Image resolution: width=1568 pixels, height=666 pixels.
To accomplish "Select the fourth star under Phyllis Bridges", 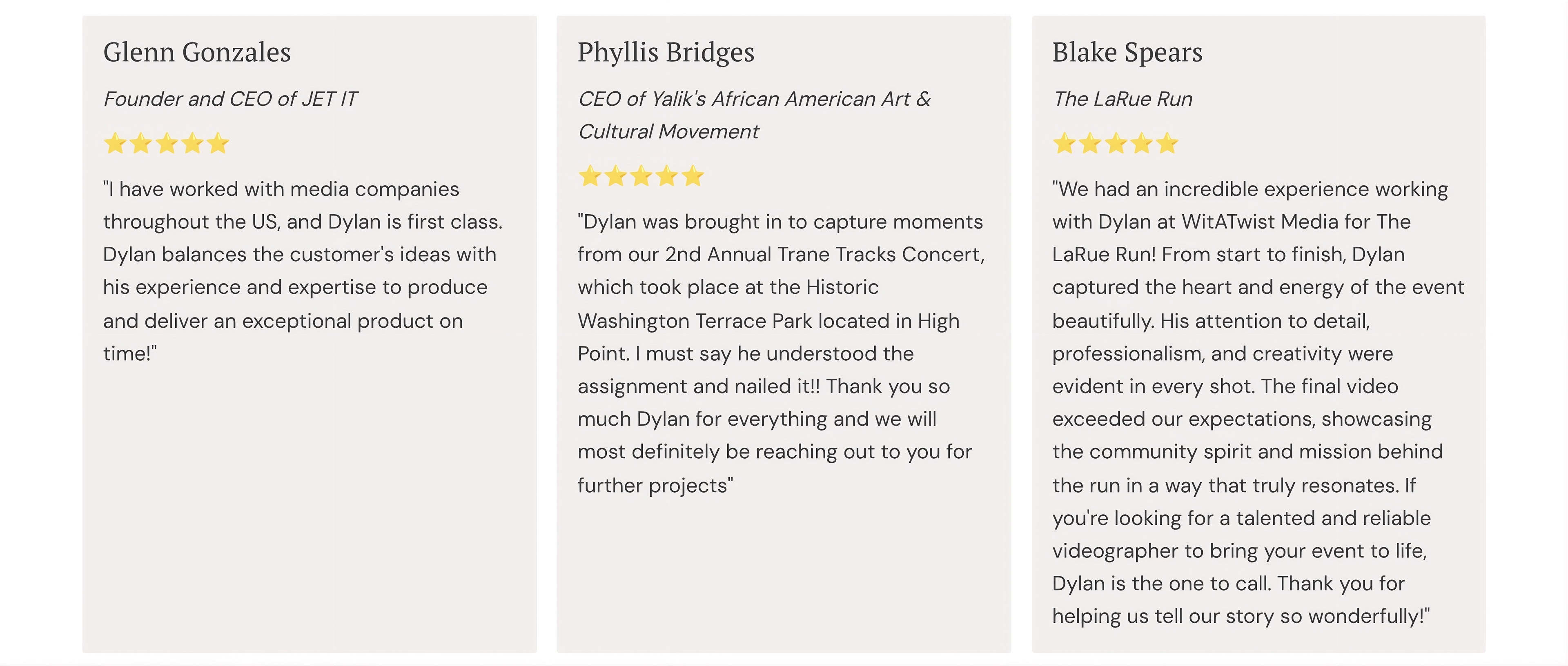I will (x=666, y=177).
